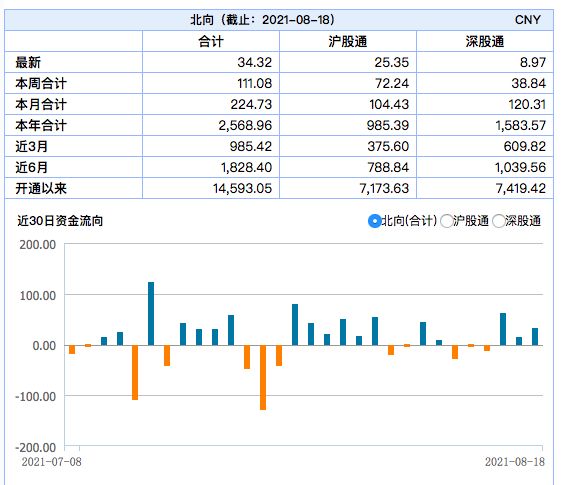This screenshot has height=485, width=561.
Task: Click the 合计 column header
Action: pos(211,41)
